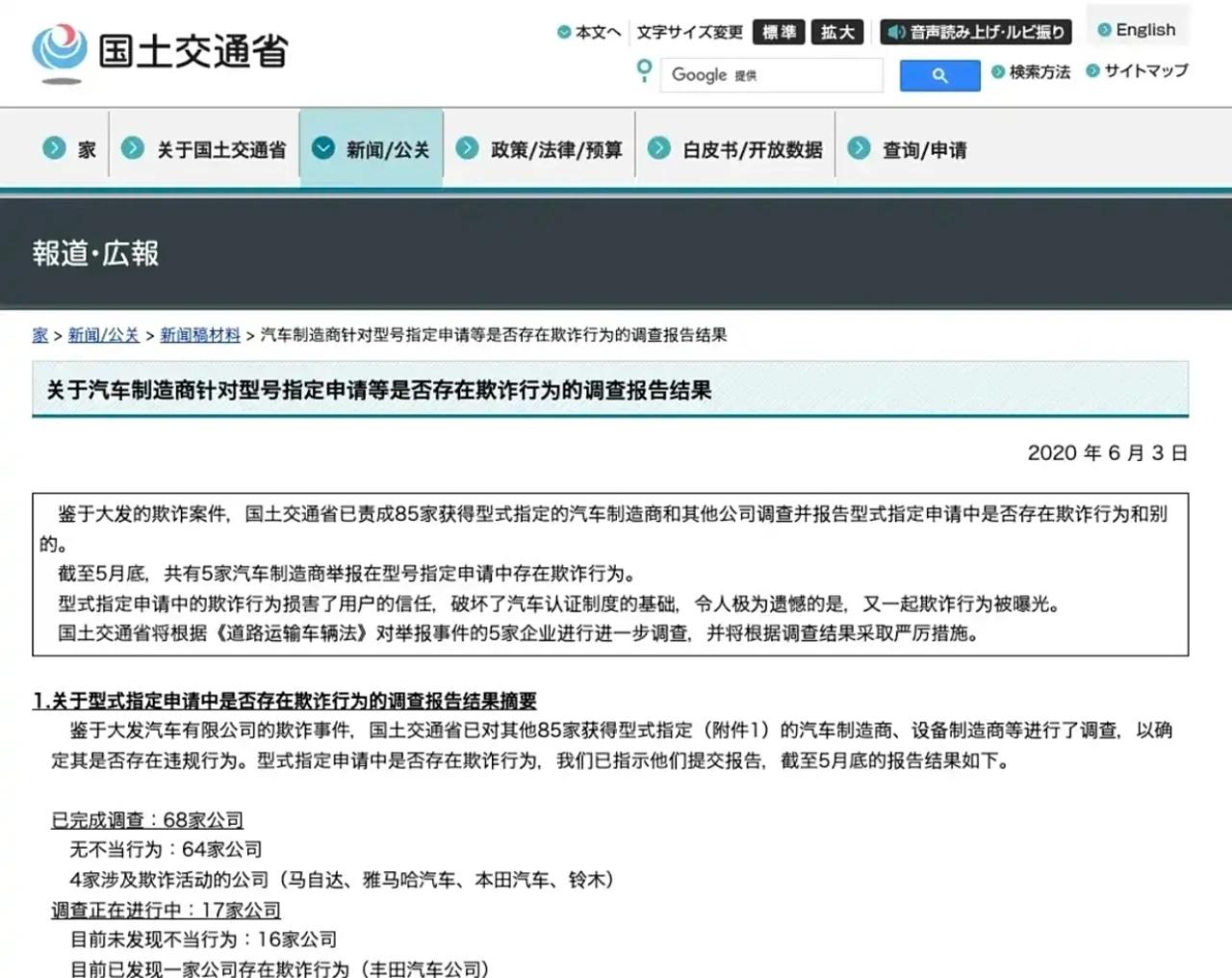Click the 新闻稿材料 breadcrumb link
The width and height of the screenshot is (1232, 978).
pos(200,335)
